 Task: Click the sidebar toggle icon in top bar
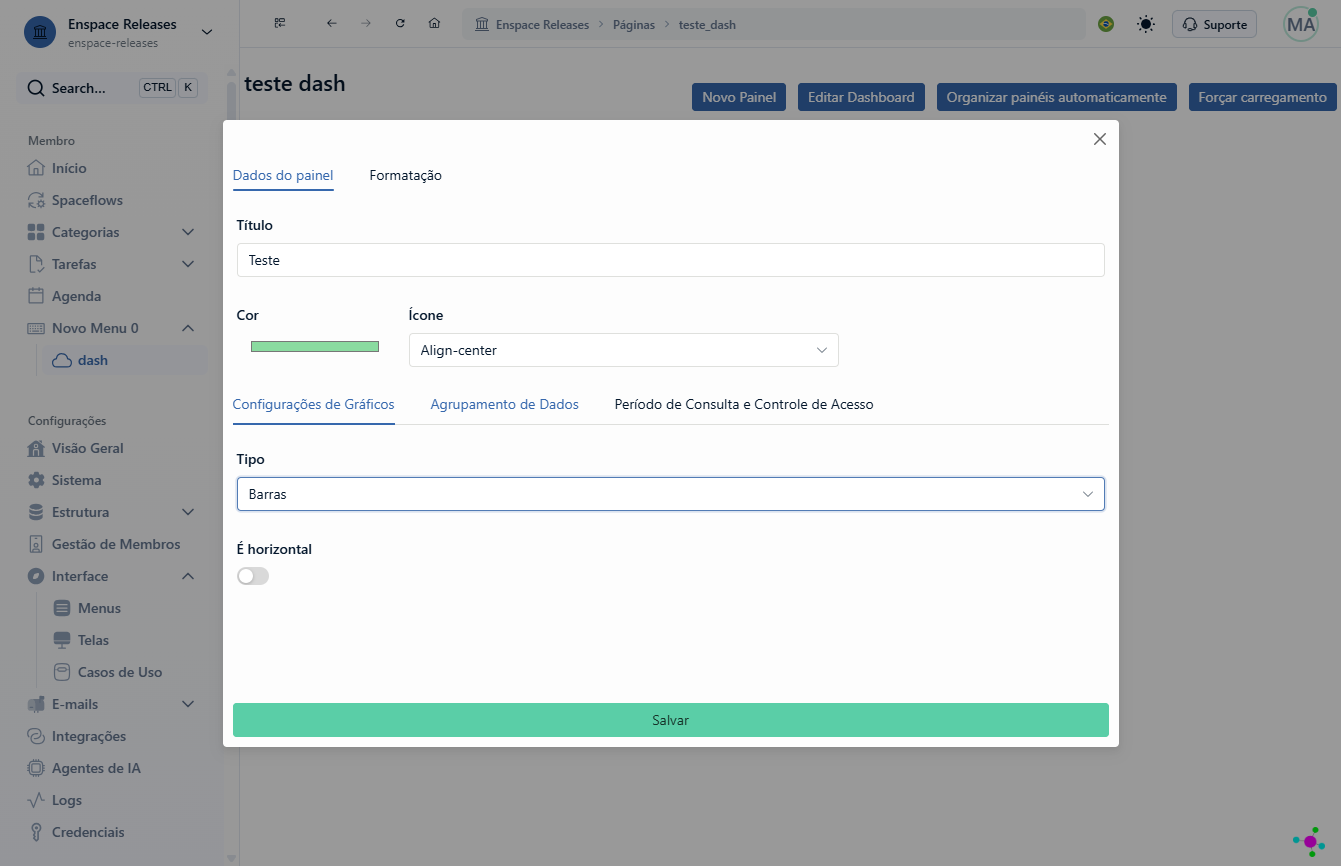pos(280,24)
